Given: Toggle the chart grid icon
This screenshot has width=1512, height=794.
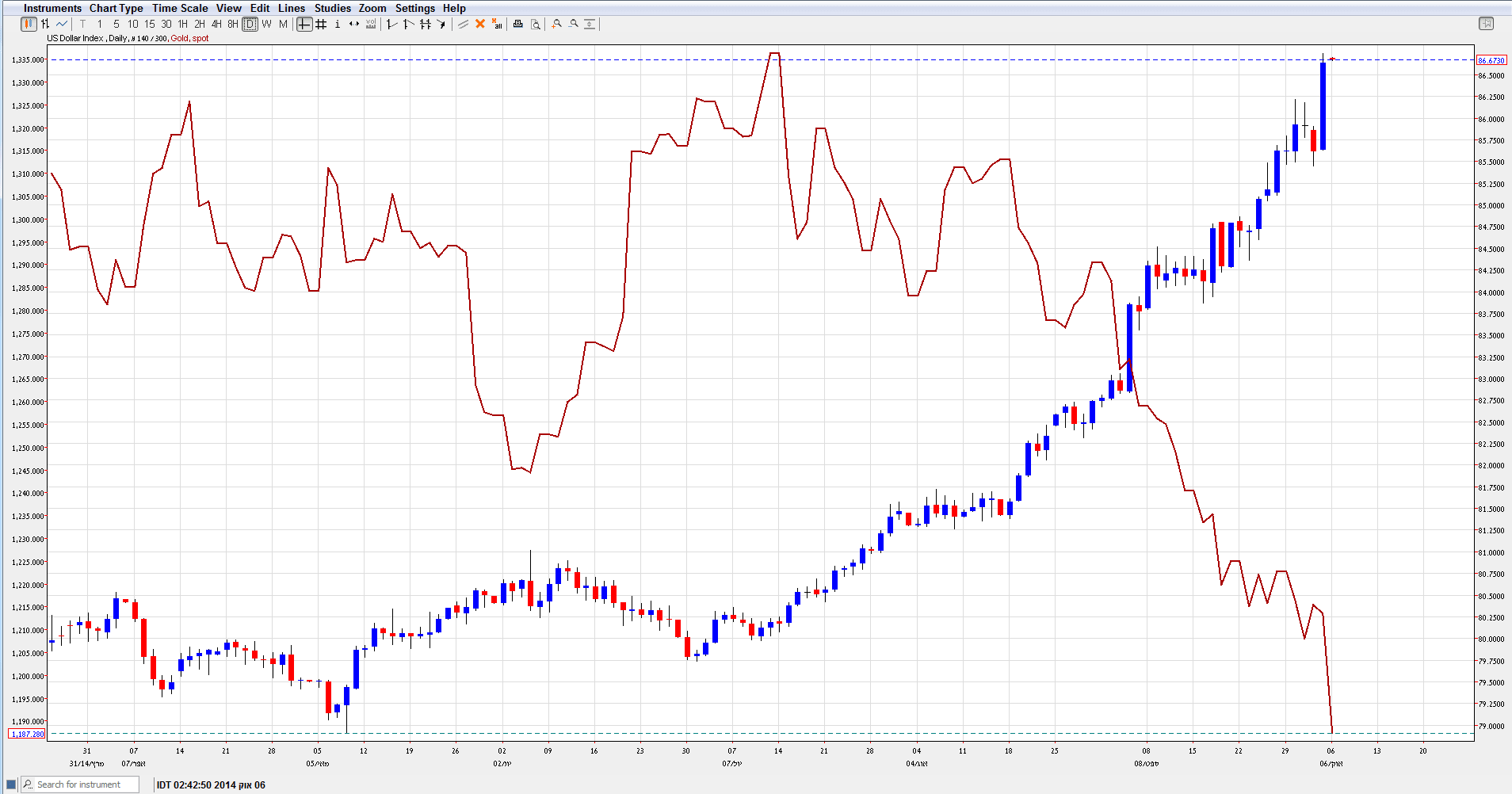Looking at the screenshot, I should 321,24.
